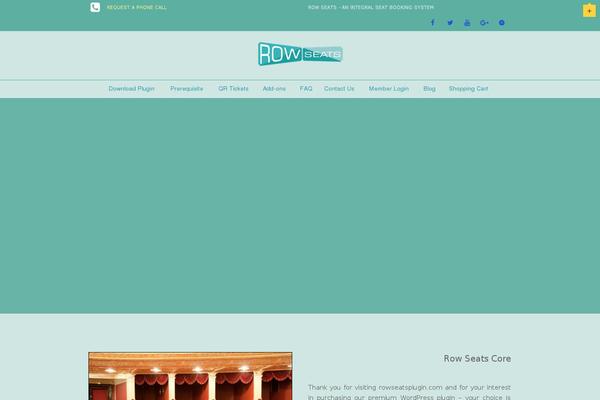Open the Request a Phone Call link

click(x=137, y=7)
